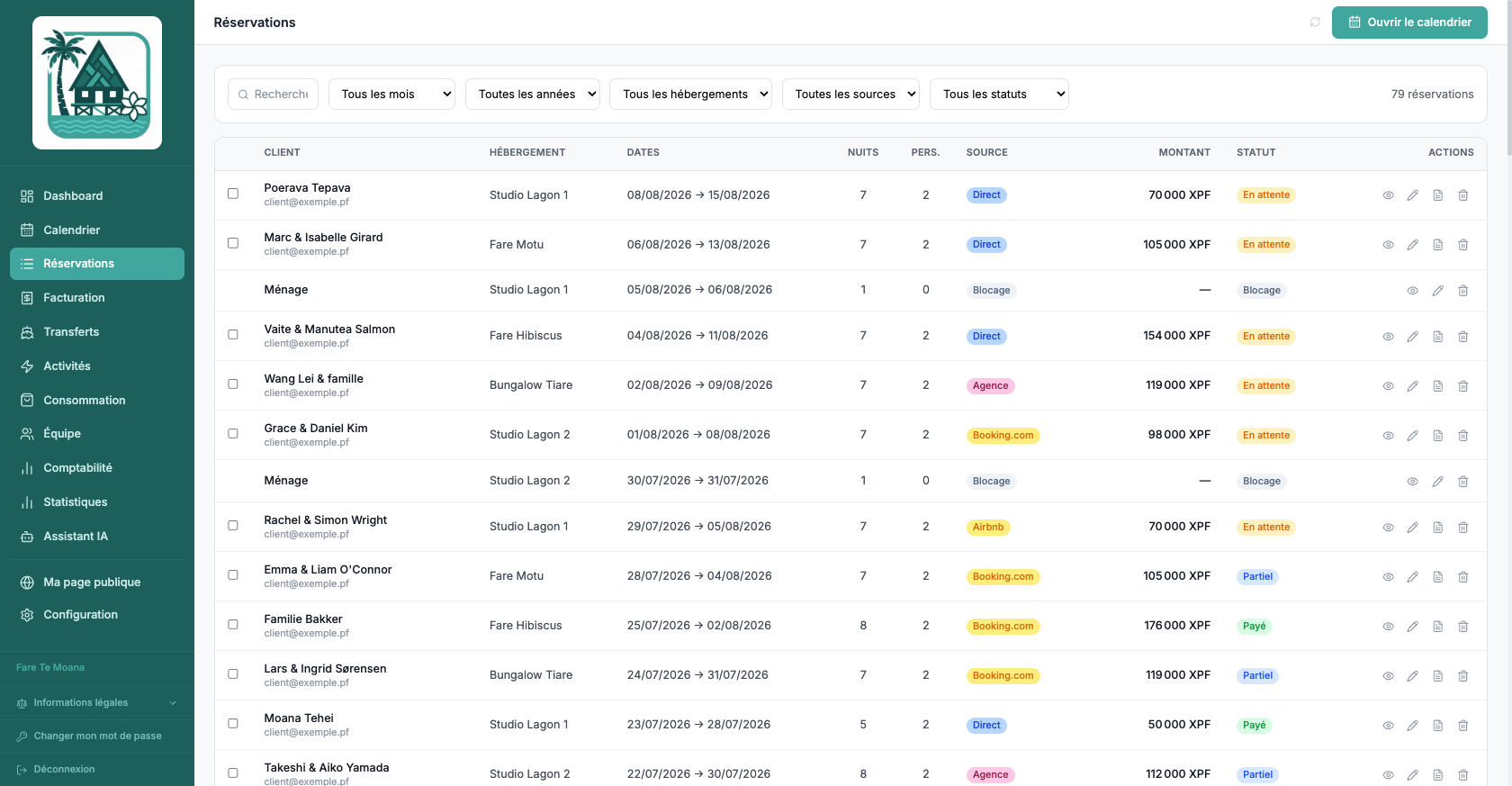
Task: Click the Ouvrir le calendrier button
Action: point(1409,23)
